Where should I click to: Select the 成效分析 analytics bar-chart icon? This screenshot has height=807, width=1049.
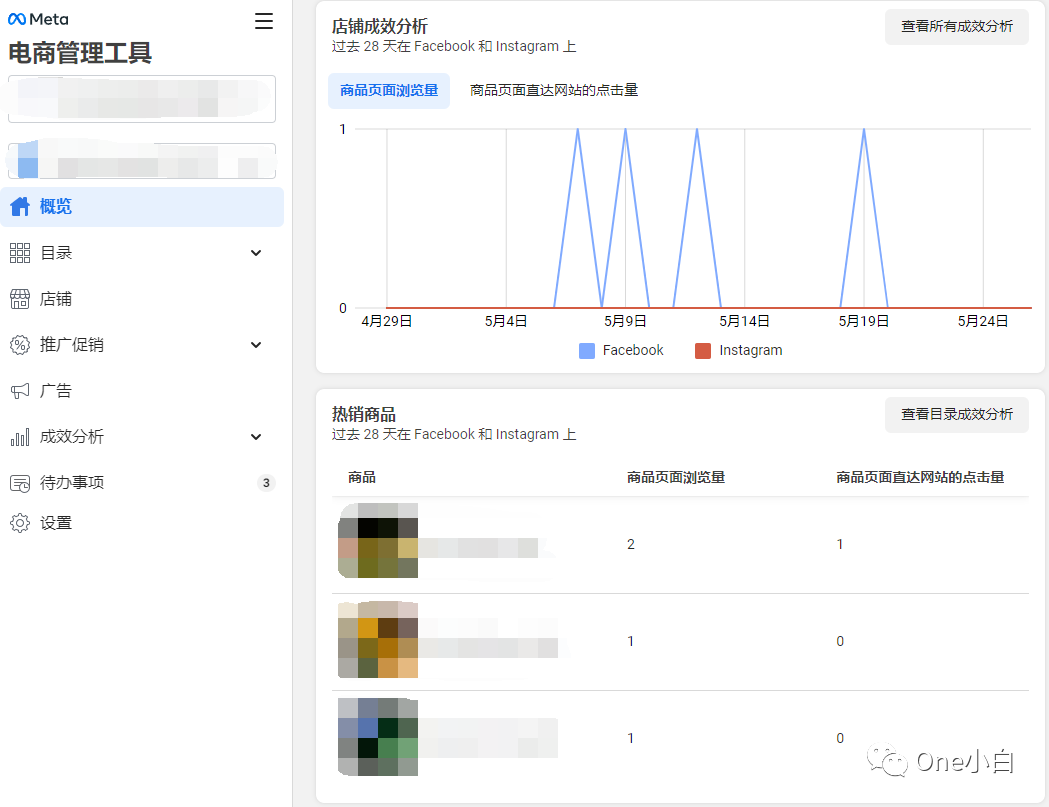(x=19, y=436)
